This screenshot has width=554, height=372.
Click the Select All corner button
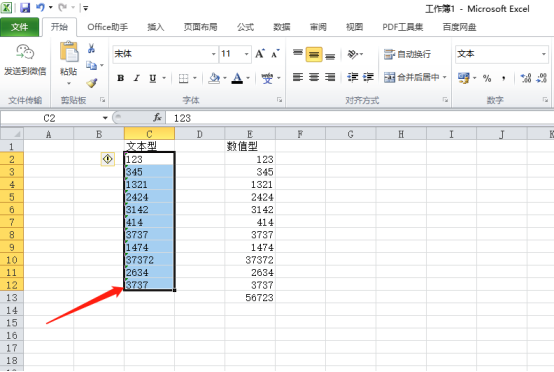[12, 134]
